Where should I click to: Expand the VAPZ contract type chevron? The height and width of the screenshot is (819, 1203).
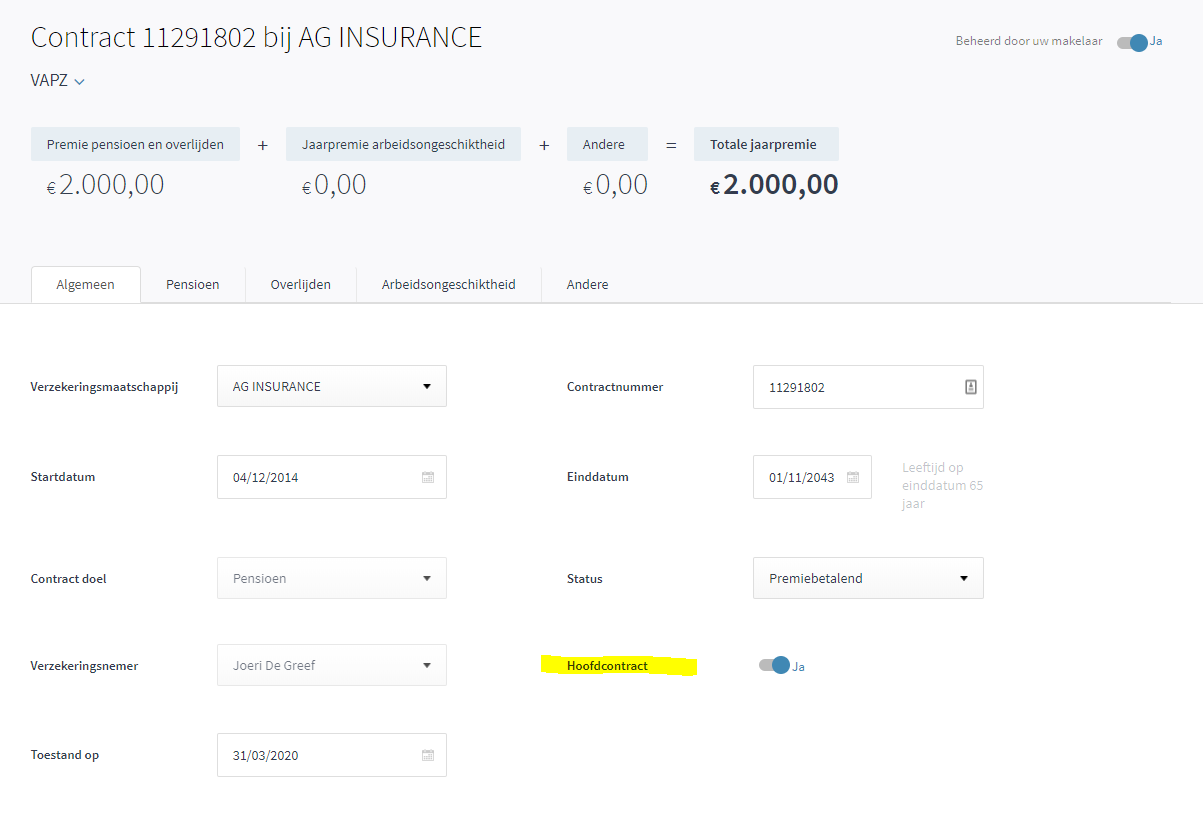[x=79, y=82]
